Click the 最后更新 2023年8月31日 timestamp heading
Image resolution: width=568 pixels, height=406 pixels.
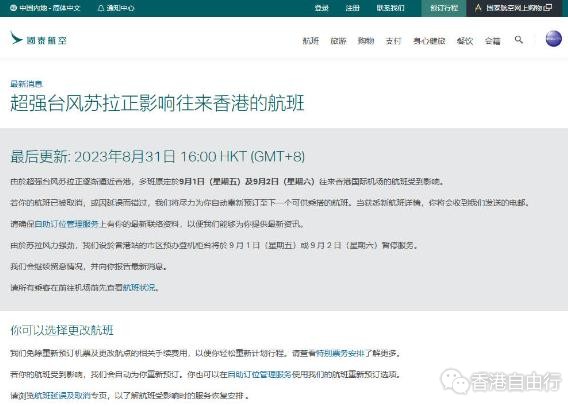157,157
